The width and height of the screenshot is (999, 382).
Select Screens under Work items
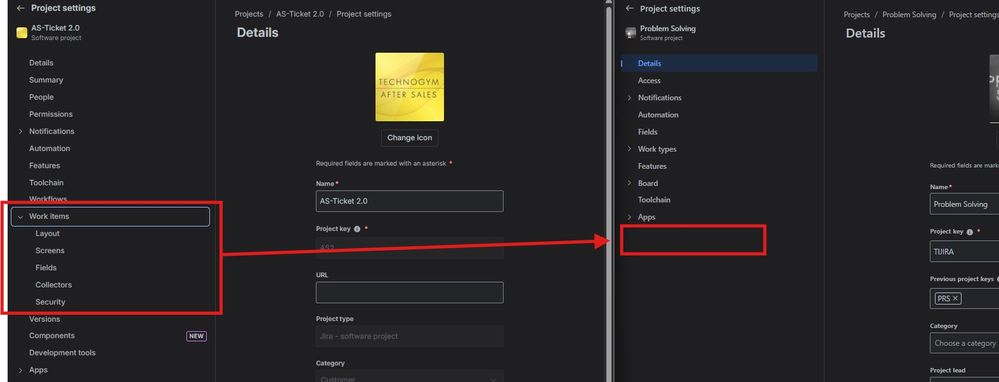coord(50,251)
